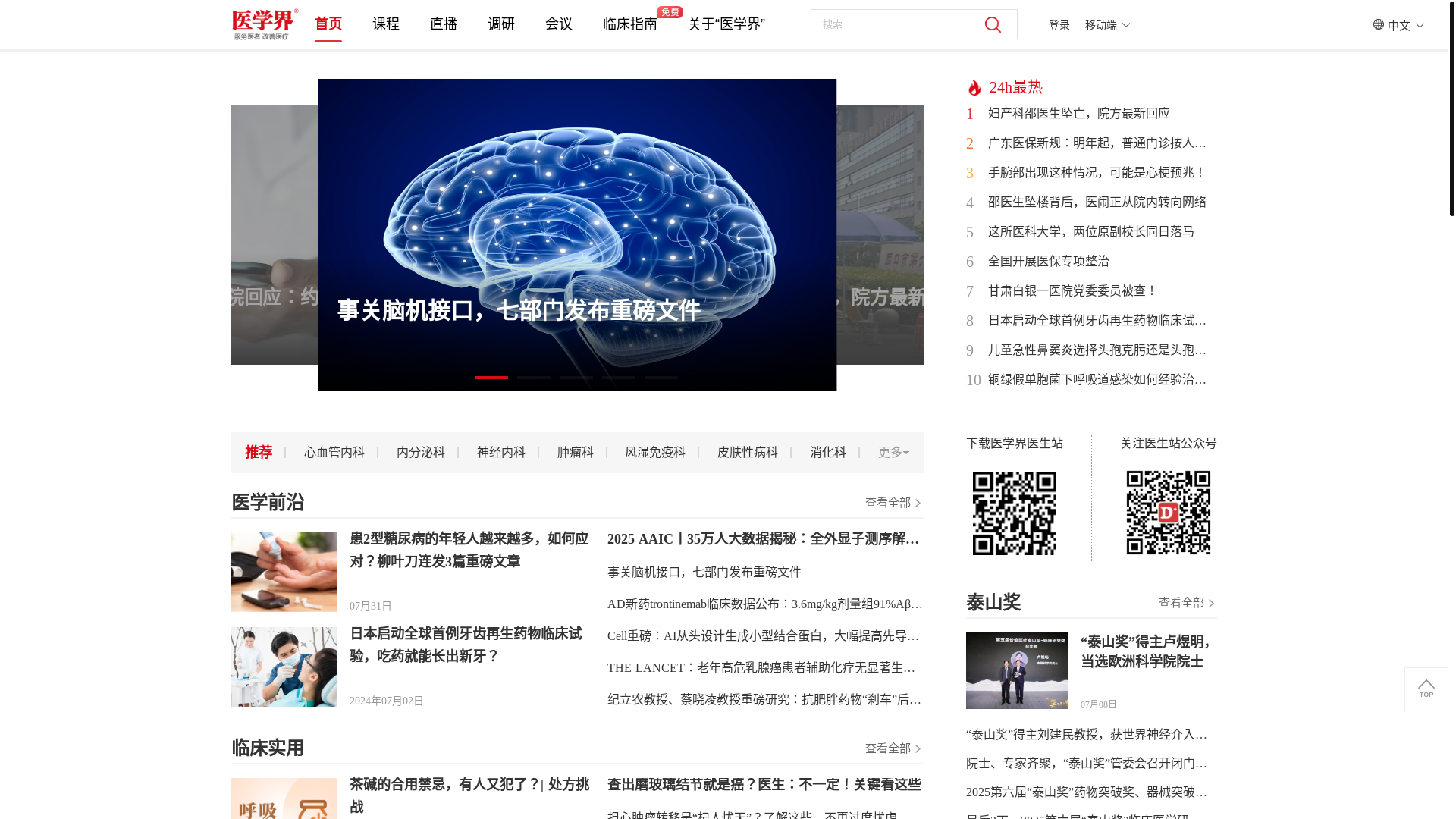The width and height of the screenshot is (1456, 819).
Task: Click the brain carousel banner image
Action: [577, 235]
